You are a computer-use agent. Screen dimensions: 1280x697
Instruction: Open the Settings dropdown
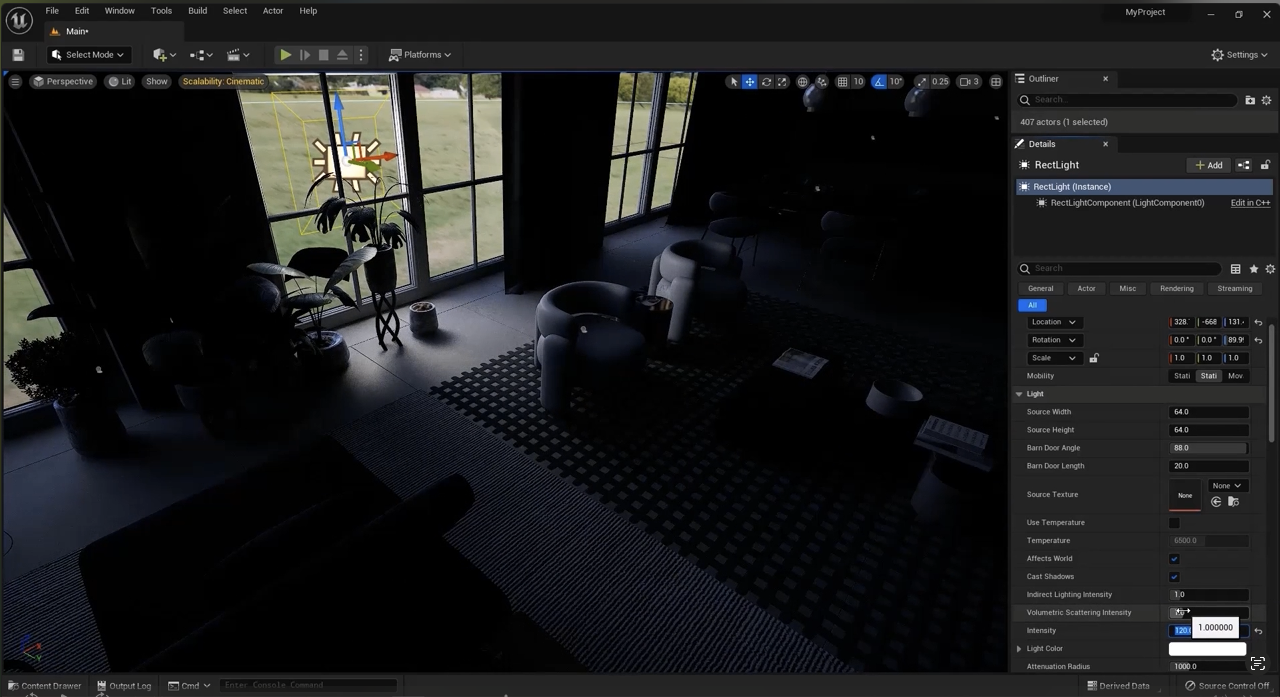click(1240, 55)
